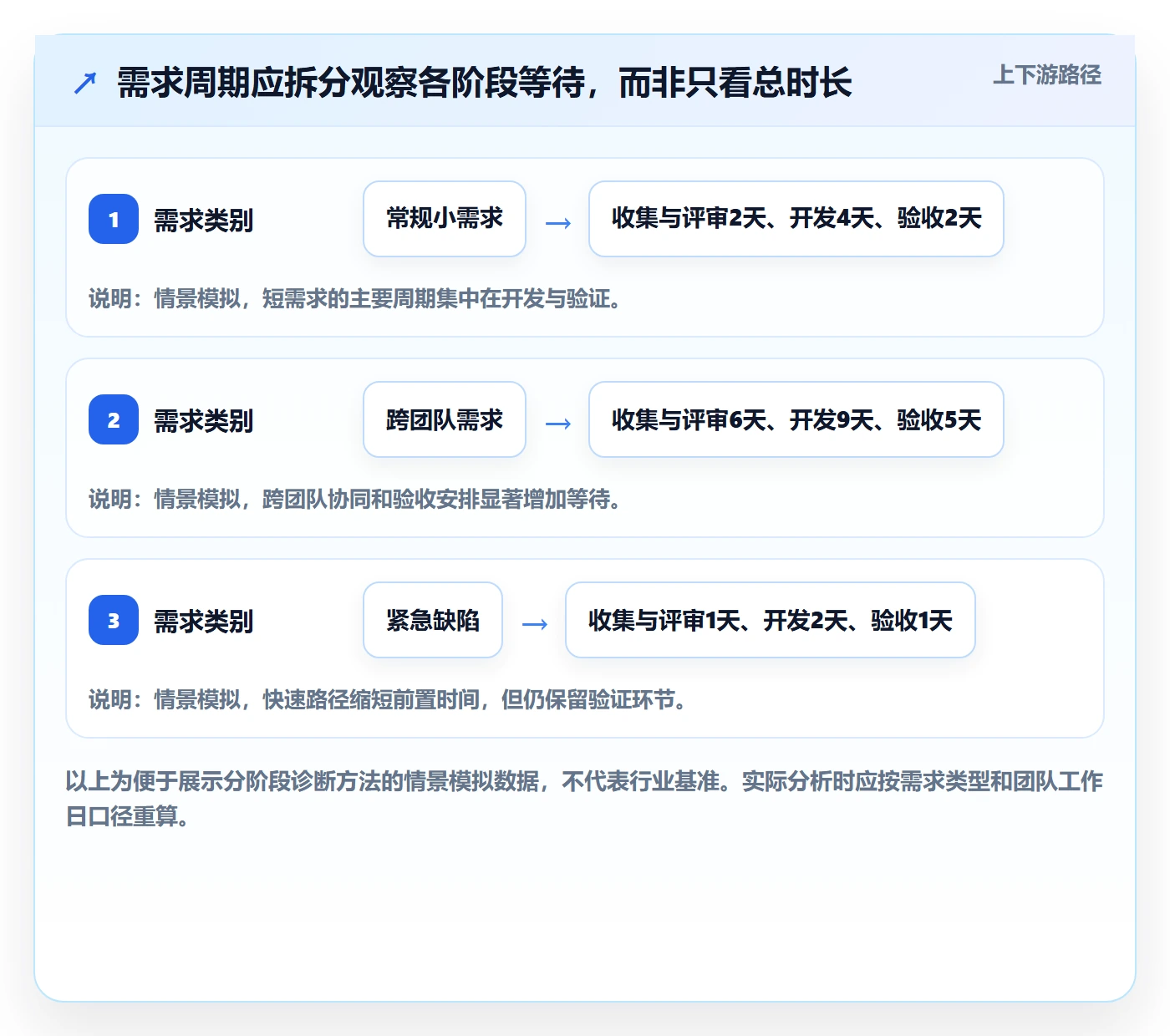1170x1036 pixels.
Task: Click 需求类别 label in row 1
Action: pyautogui.click(x=203, y=221)
